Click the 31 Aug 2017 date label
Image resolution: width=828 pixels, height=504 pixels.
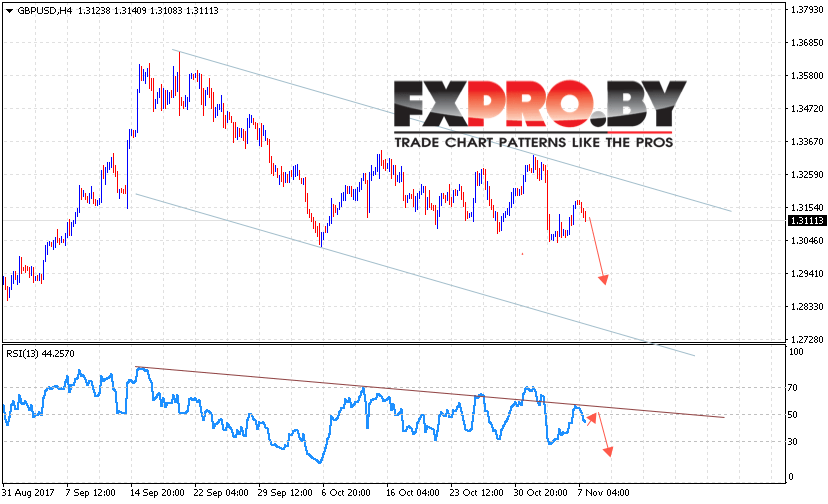[x=28, y=492]
